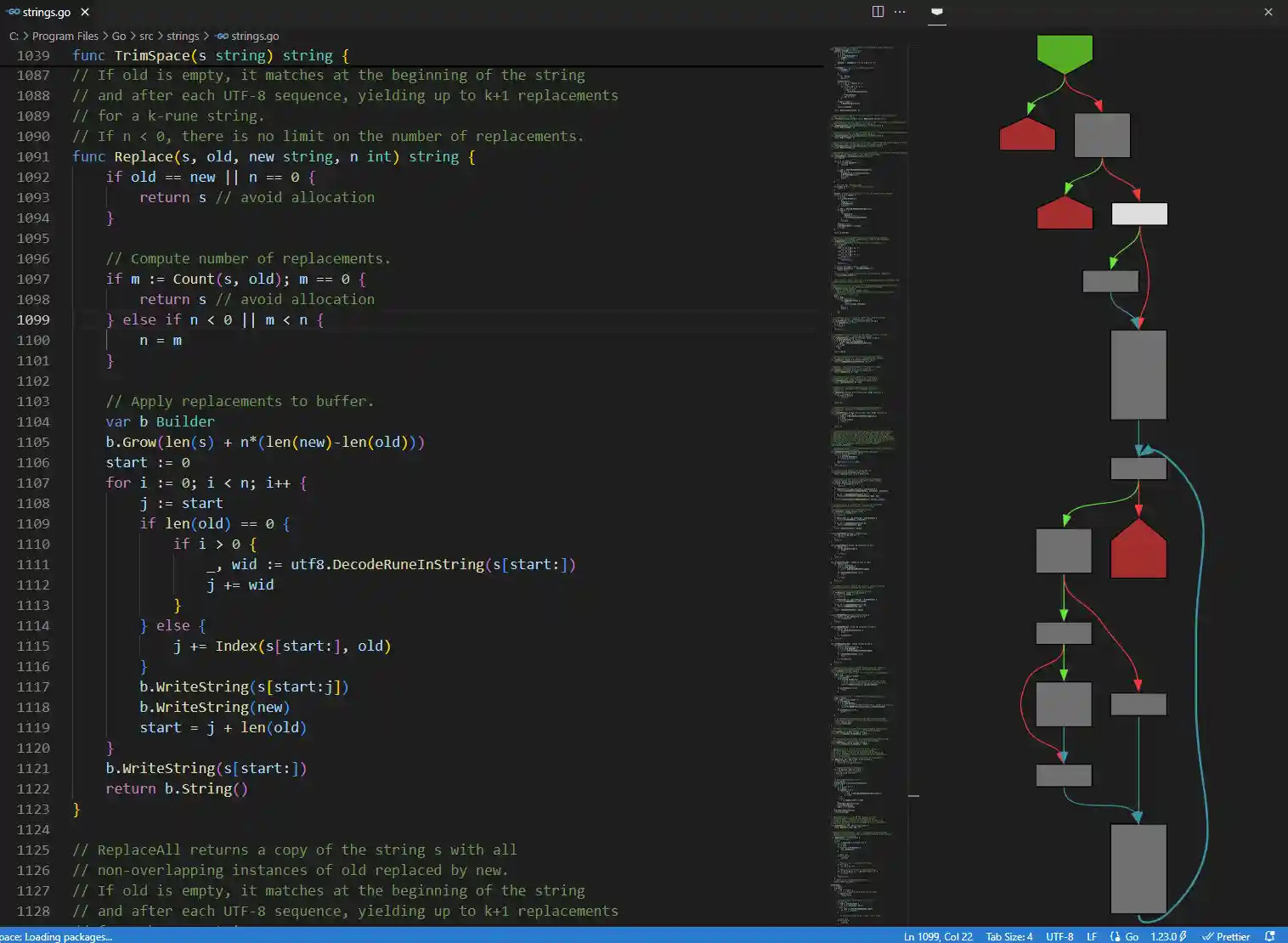Click the Prettier formatter status icon

click(x=1228, y=936)
